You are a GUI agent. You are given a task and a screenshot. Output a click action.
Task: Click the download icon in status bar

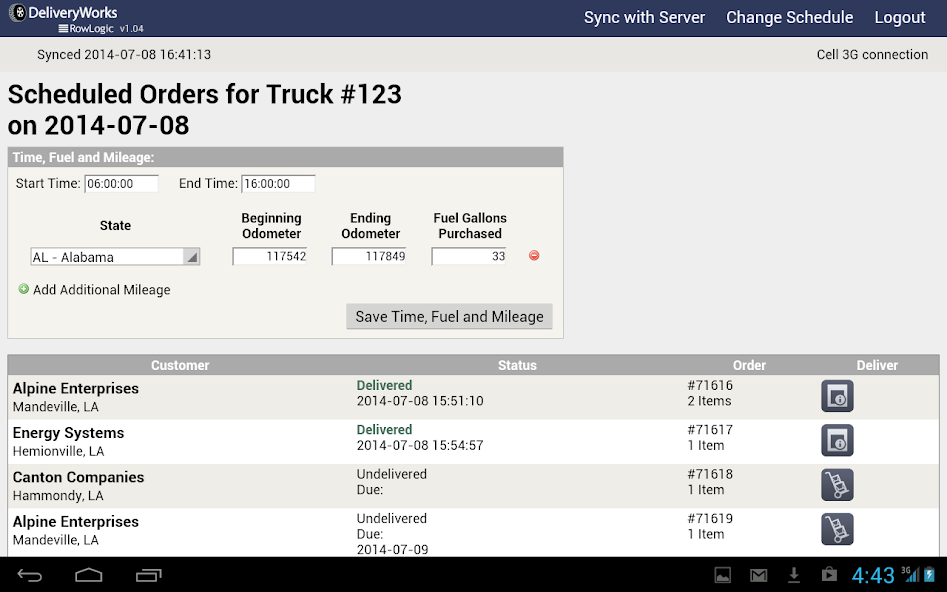(x=793, y=575)
